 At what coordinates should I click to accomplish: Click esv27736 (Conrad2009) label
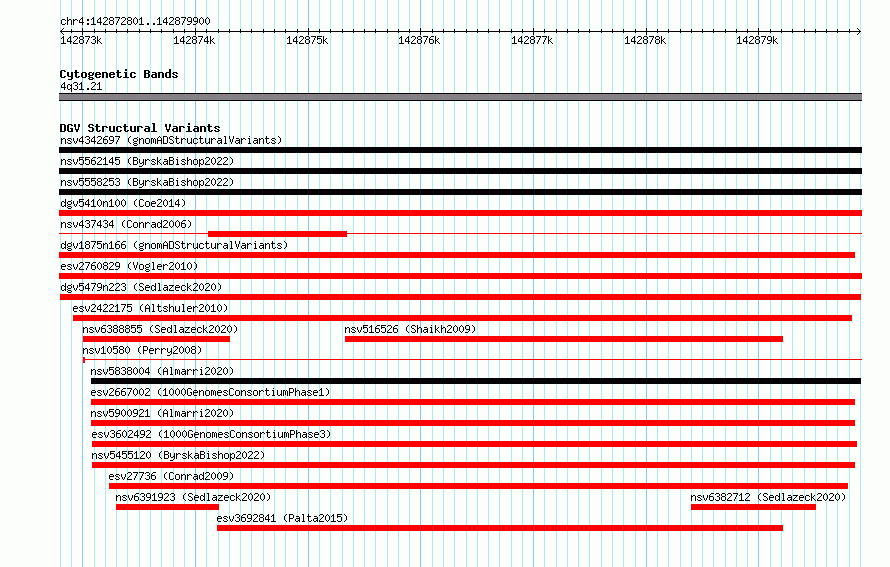click(171, 476)
